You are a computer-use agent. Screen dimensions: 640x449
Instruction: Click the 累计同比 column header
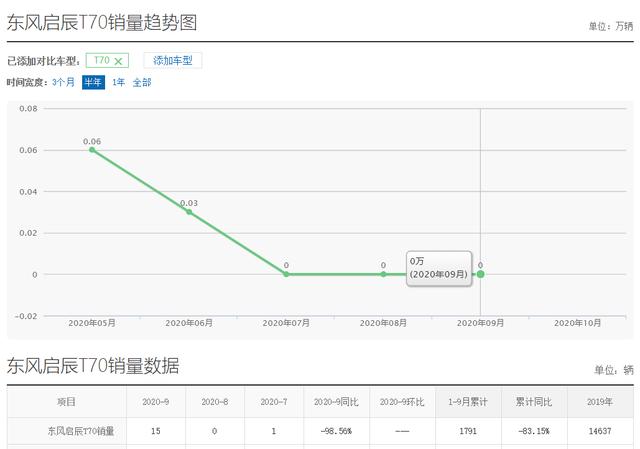pos(534,402)
